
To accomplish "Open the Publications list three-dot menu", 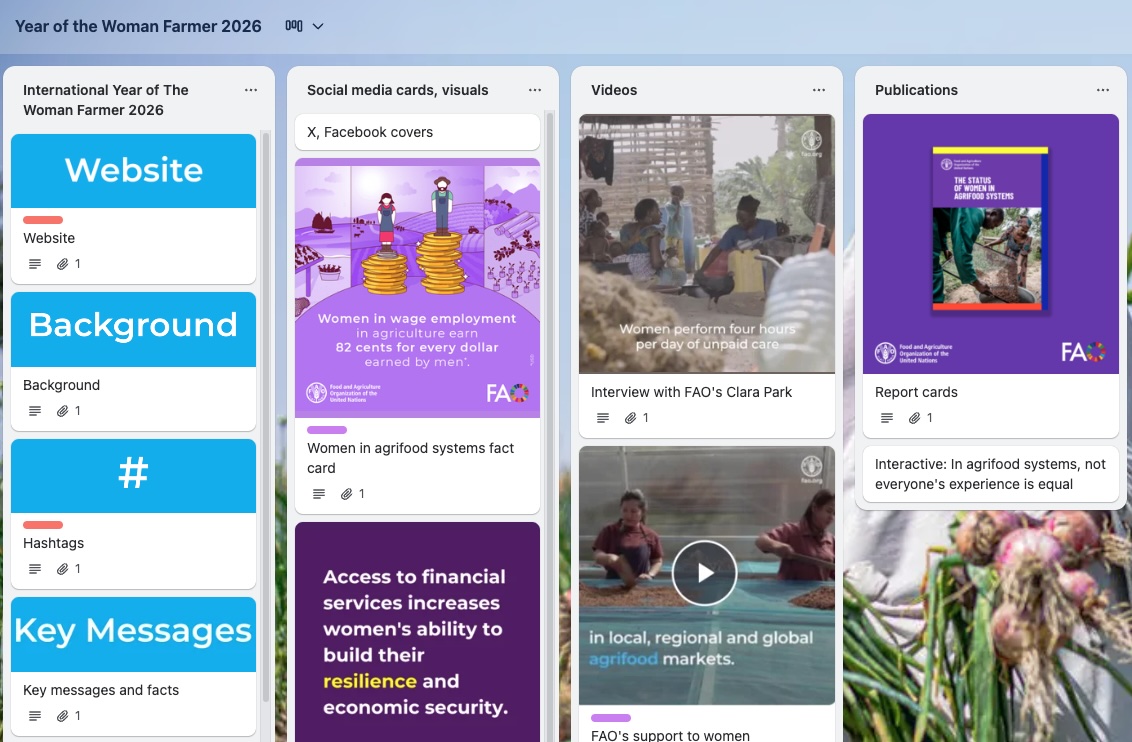I will tap(1103, 90).
